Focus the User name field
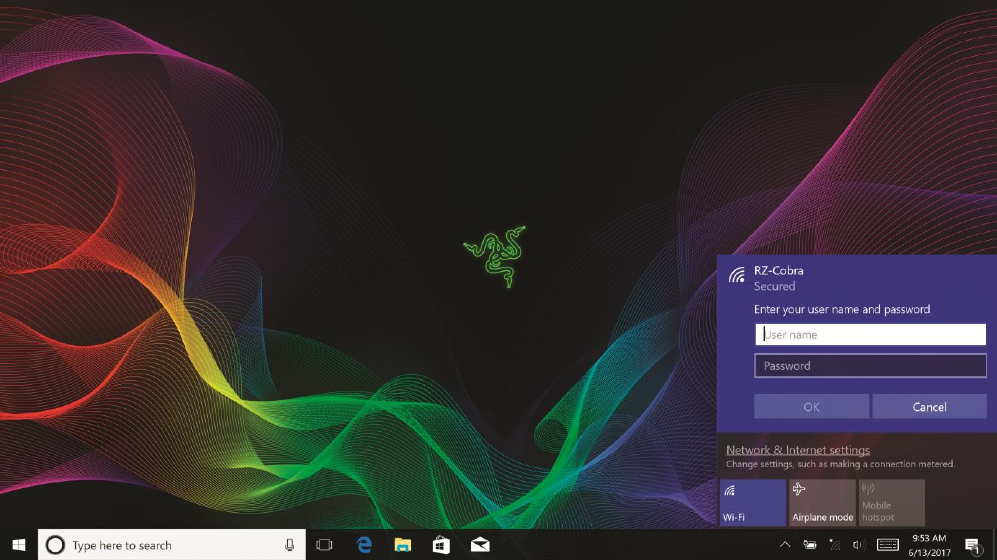 870,334
